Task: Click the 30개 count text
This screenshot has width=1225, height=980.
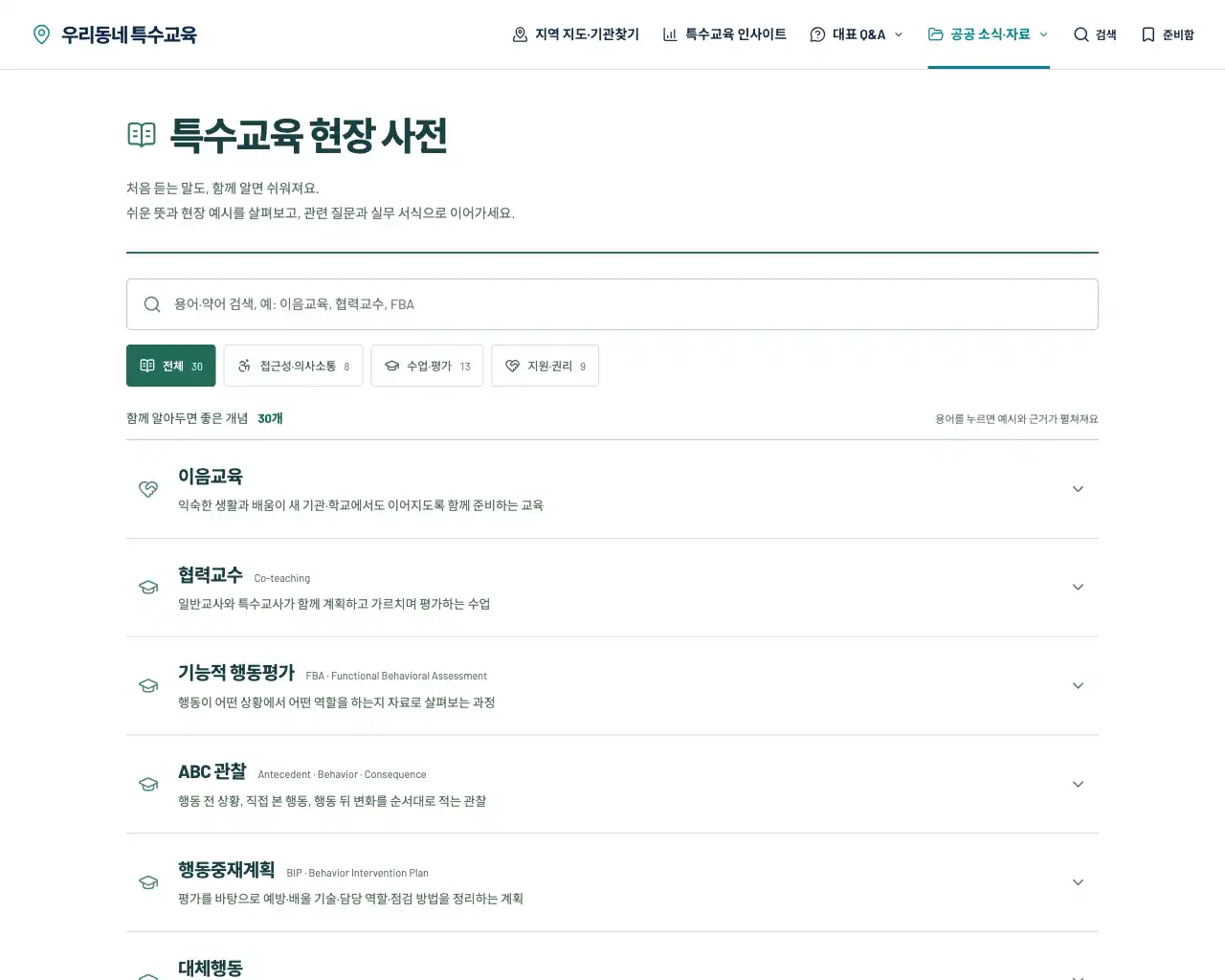Action: click(x=270, y=418)
